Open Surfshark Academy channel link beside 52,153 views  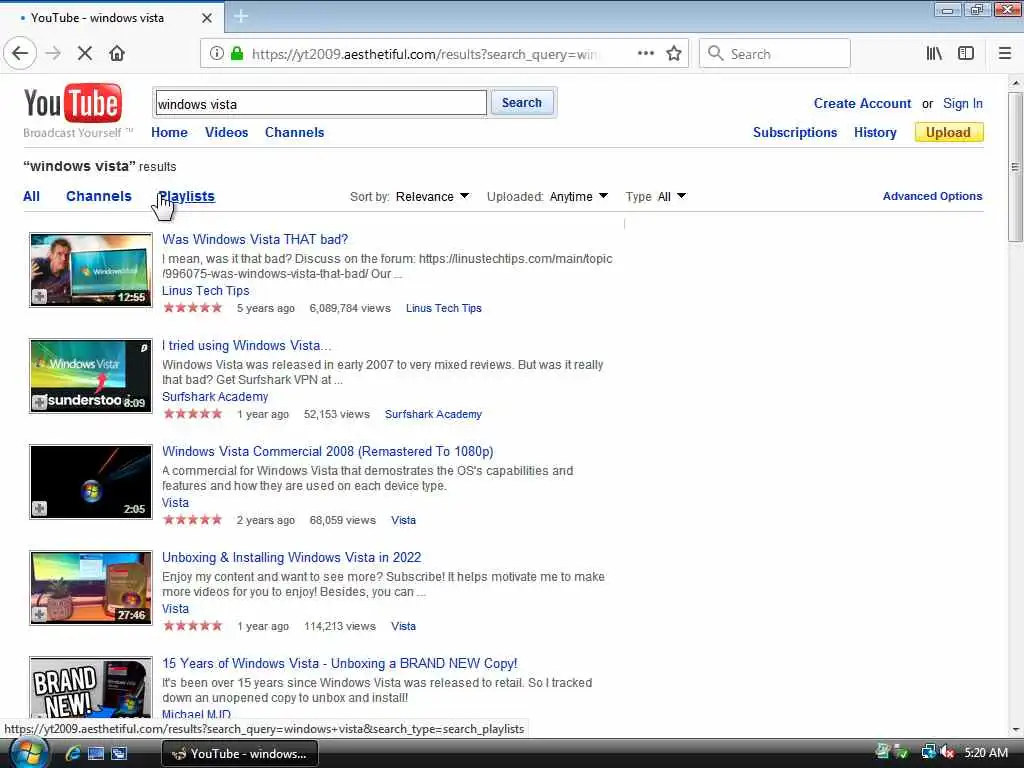(x=433, y=414)
